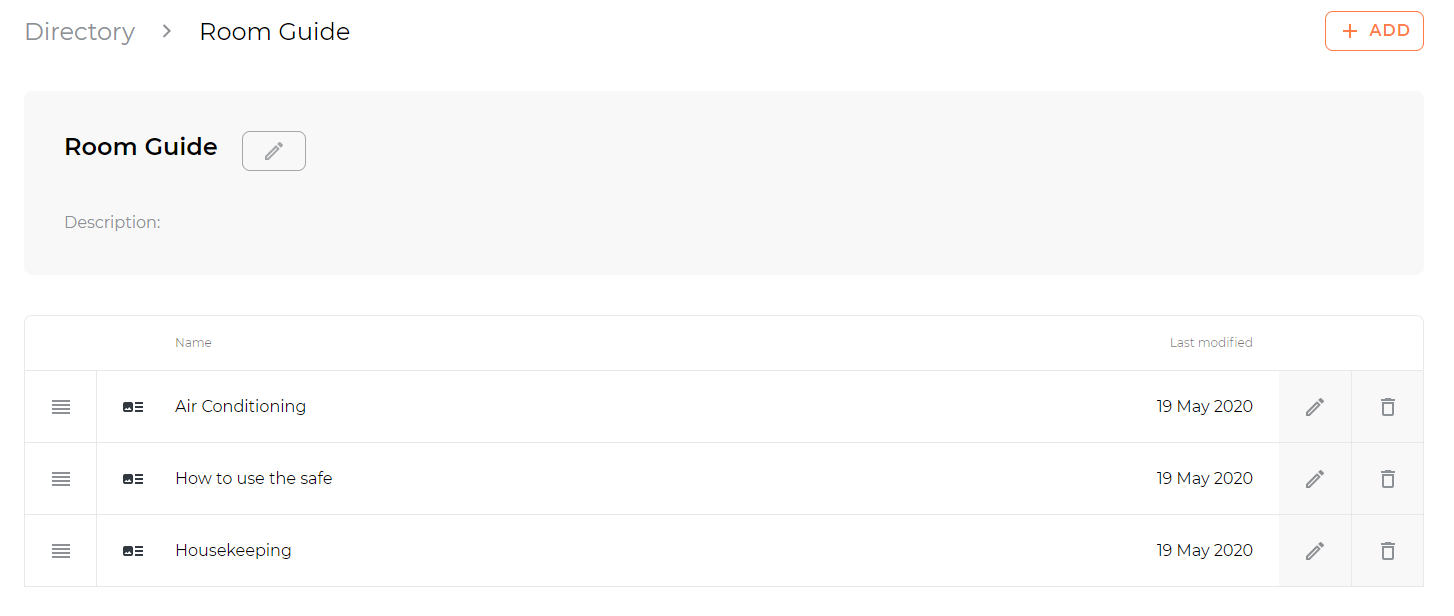Delete the Air Conditioning entry
This screenshot has height=616, width=1454.
point(1387,407)
